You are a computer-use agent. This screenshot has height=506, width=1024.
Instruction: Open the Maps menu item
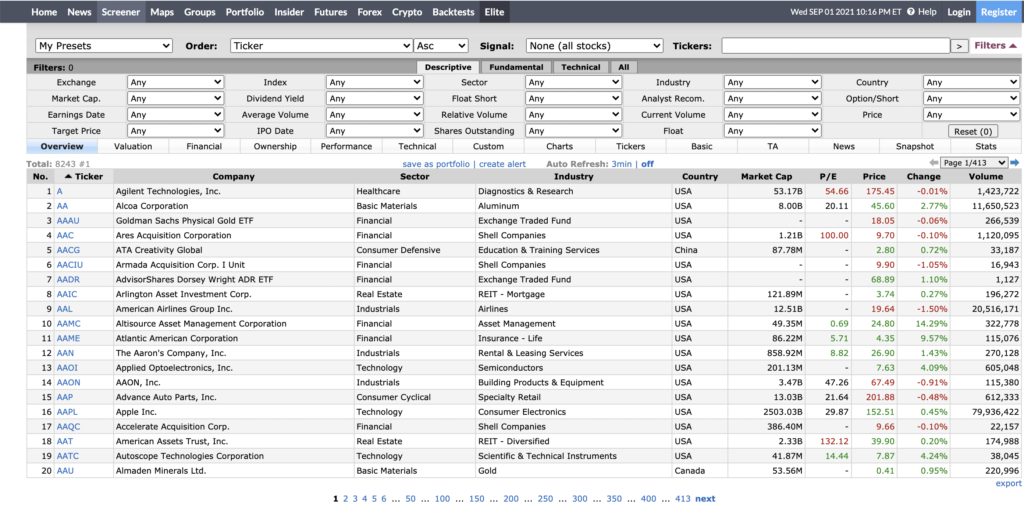[162, 12]
